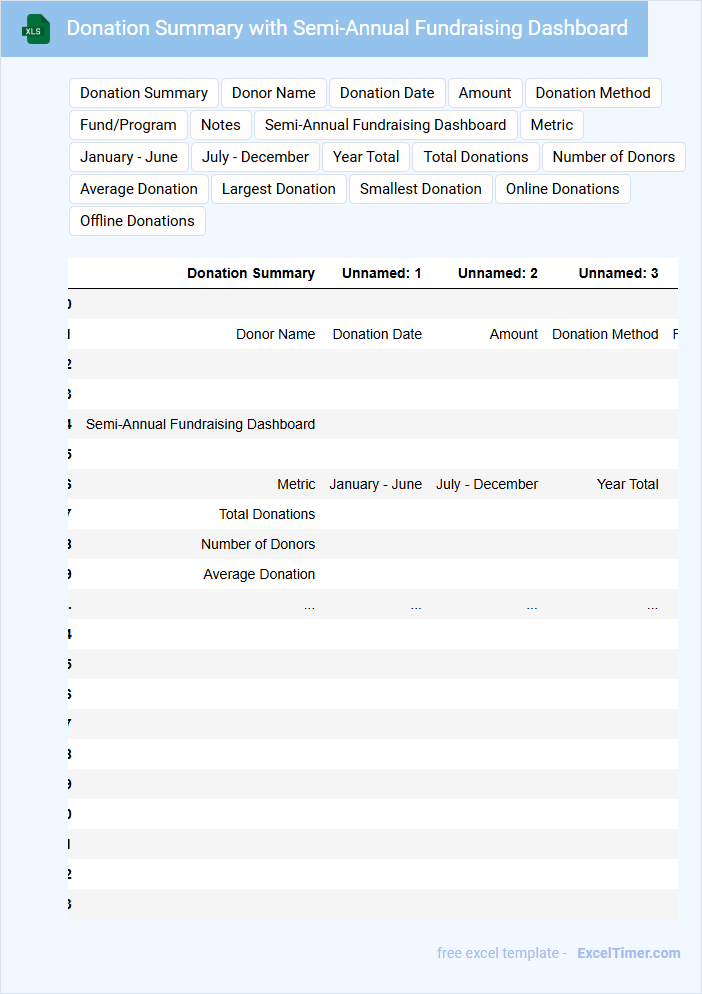Select the Donation Date tag
This screenshot has height=994, width=702.
(x=387, y=93)
